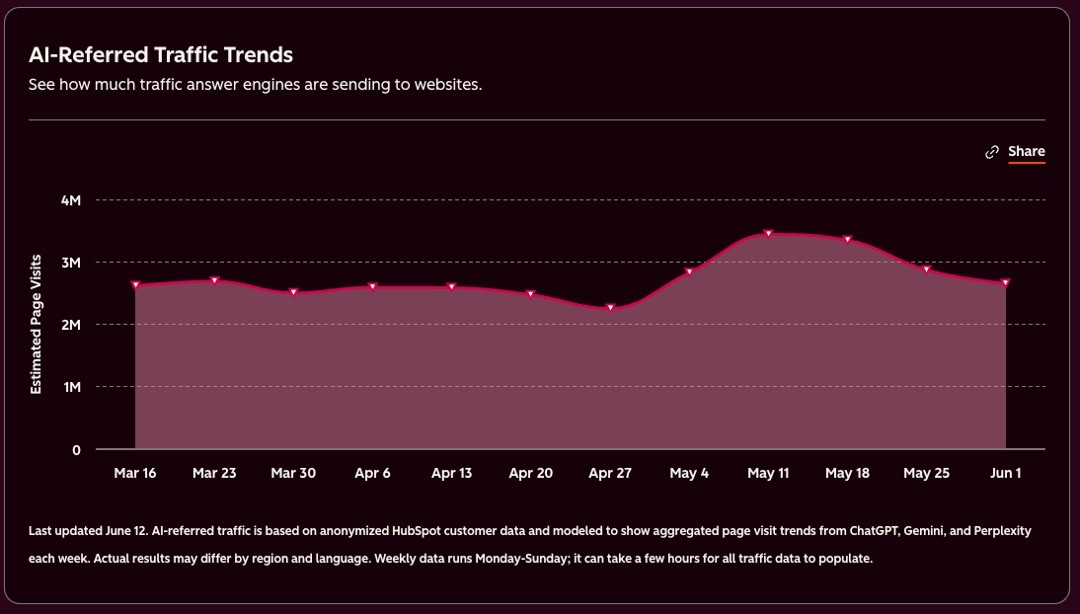Click the 'Estimated Page Visits' axis title
1080x614 pixels.
36,325
